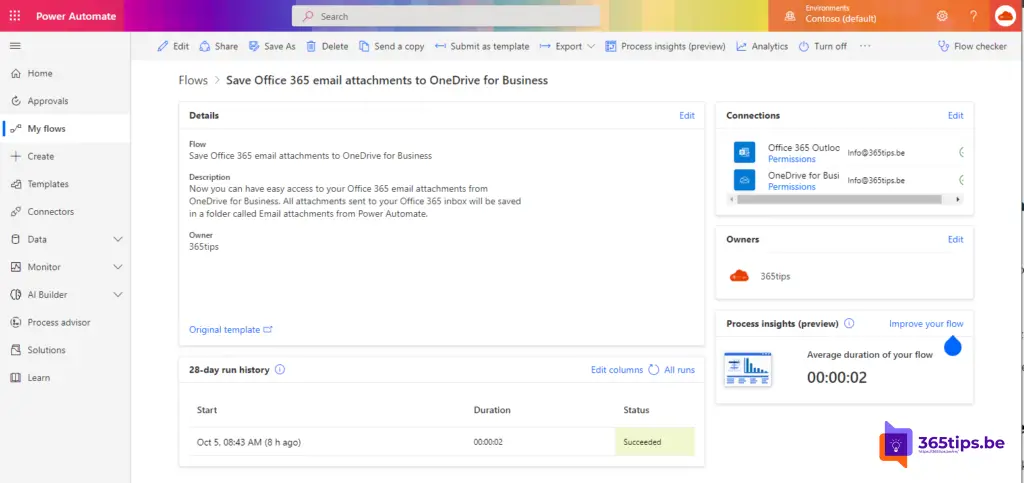Click Delete in the command bar
This screenshot has height=483, width=1024.
pos(327,46)
